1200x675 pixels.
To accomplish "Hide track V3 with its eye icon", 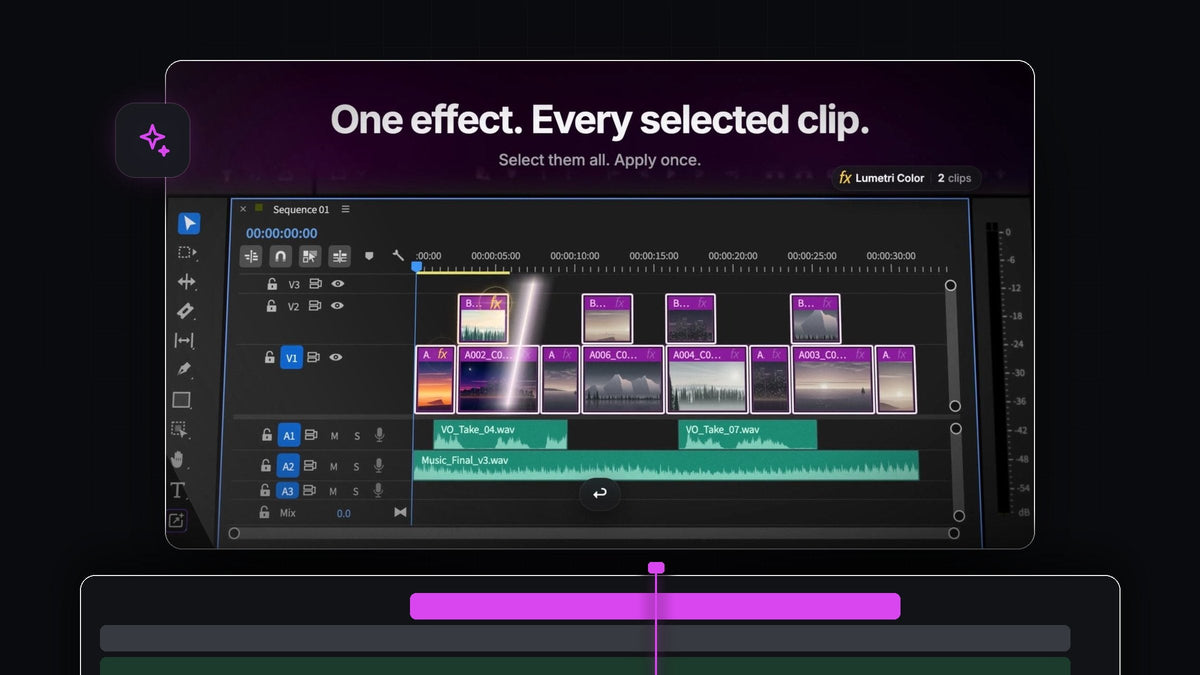I will pos(338,284).
